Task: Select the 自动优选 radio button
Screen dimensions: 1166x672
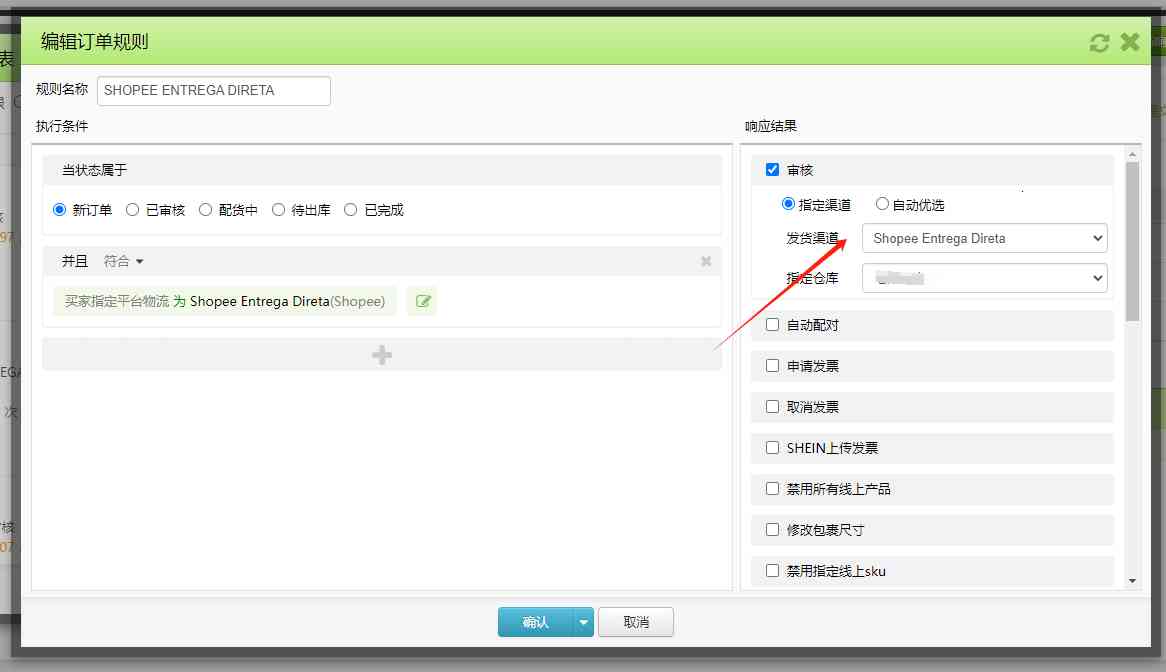Action: (882, 204)
